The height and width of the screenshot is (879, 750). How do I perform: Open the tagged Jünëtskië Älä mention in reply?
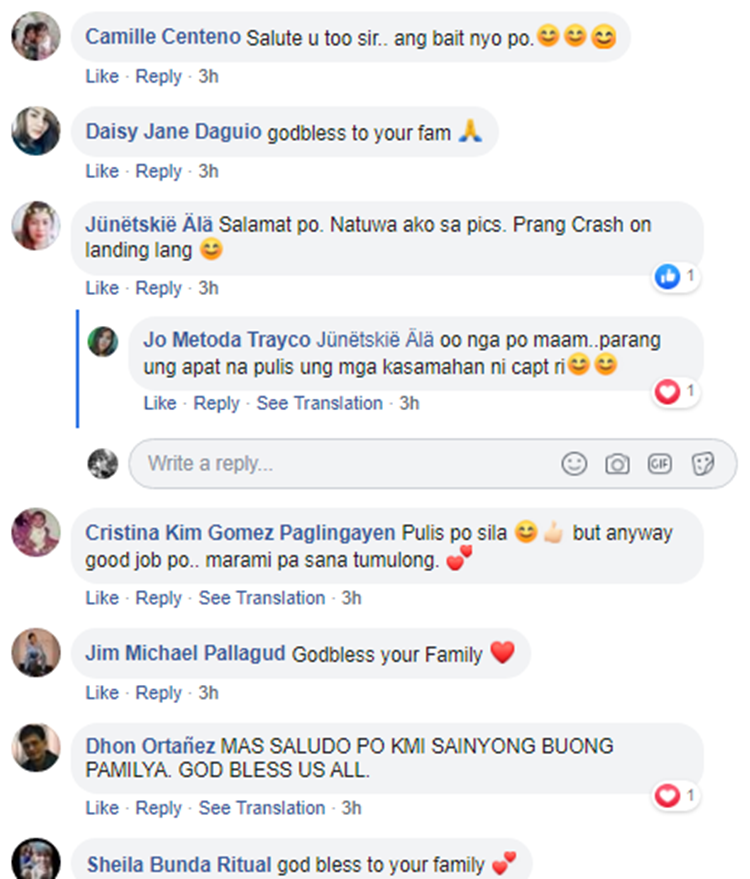coord(375,340)
